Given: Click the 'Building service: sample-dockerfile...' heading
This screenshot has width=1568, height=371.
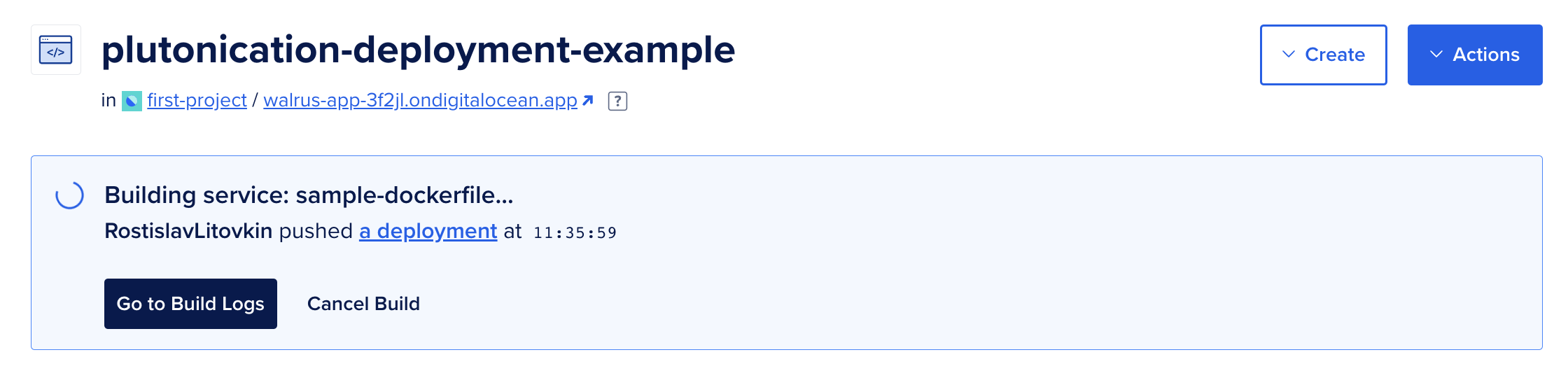Looking at the screenshot, I should [309, 195].
